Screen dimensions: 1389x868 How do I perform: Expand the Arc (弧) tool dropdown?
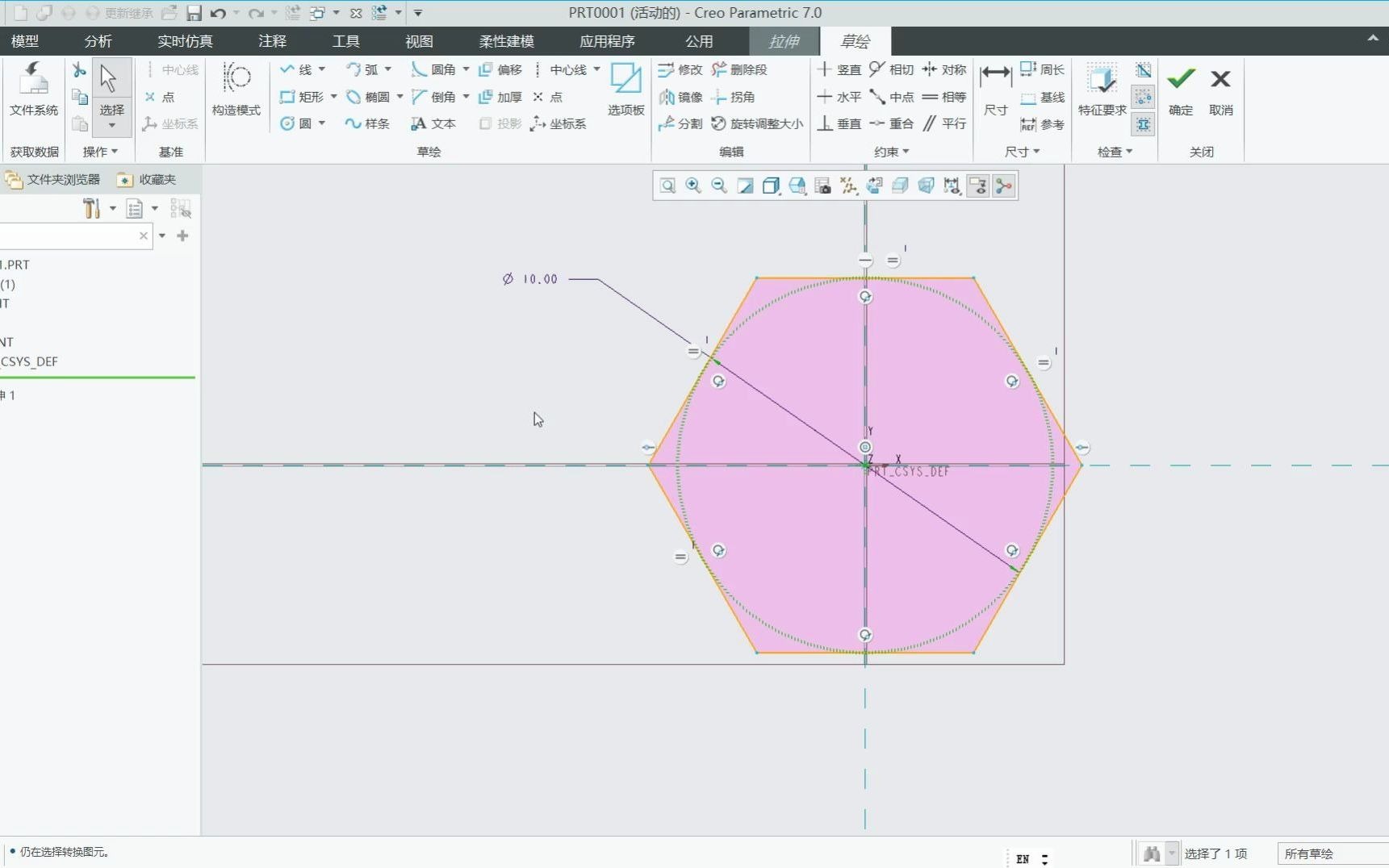[388, 69]
